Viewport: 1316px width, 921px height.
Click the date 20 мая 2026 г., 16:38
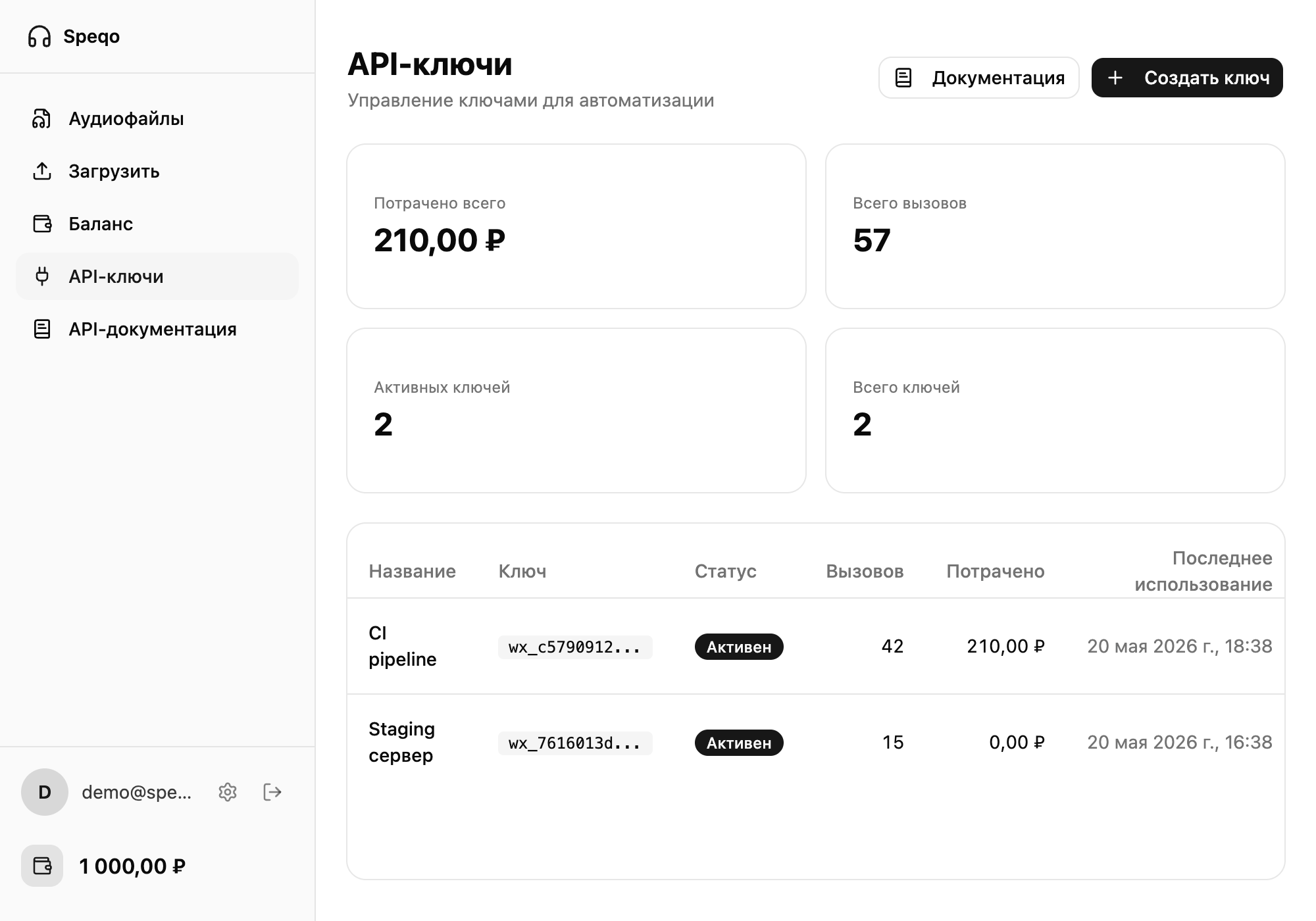[1180, 742]
